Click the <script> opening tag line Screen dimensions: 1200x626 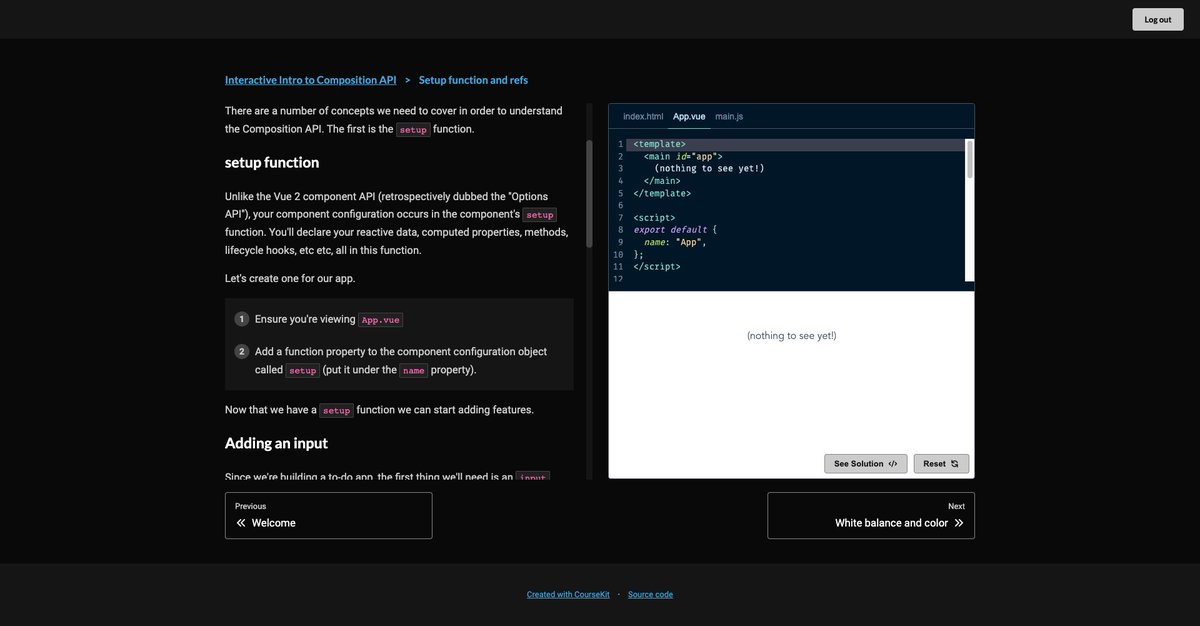654,218
